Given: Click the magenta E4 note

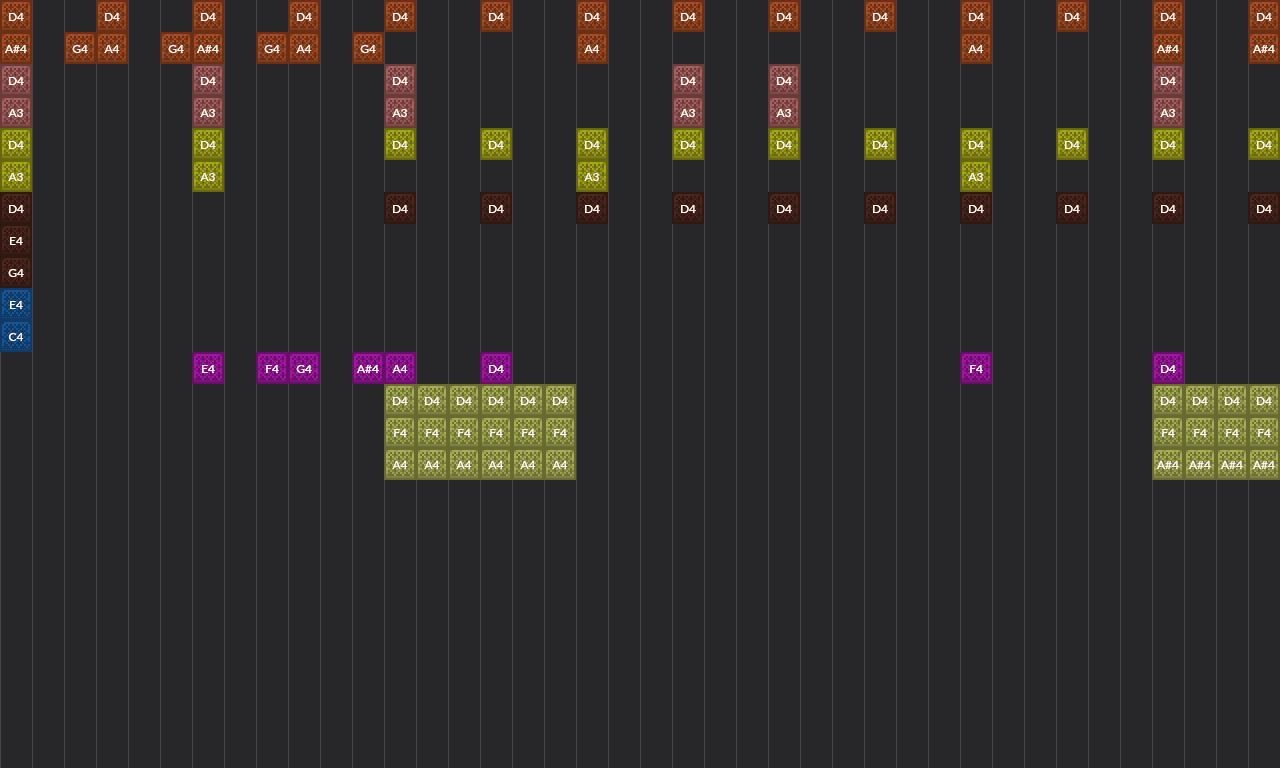Looking at the screenshot, I should (208, 368).
